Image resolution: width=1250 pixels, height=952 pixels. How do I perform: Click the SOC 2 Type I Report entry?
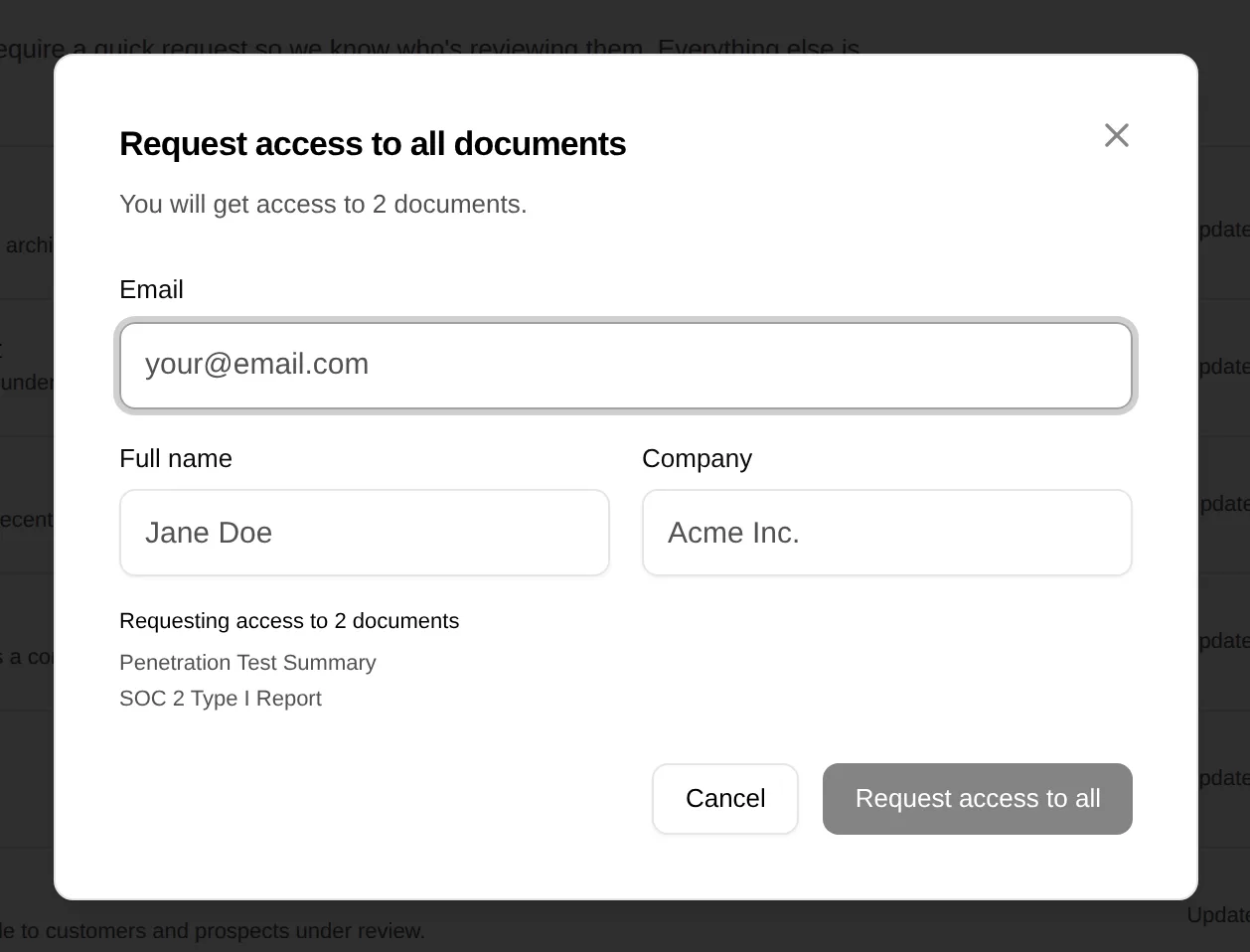coord(221,699)
